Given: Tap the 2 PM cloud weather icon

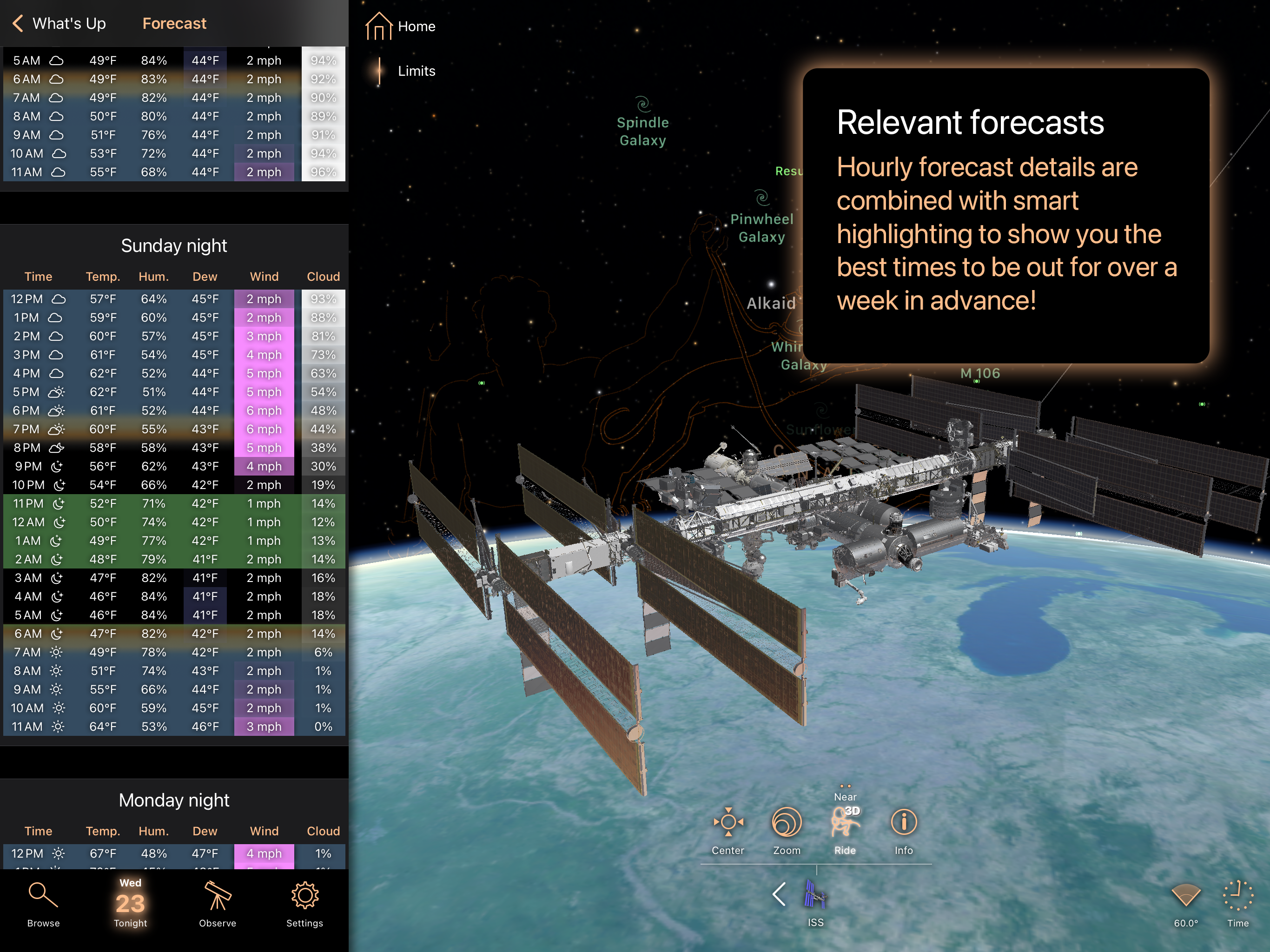Looking at the screenshot, I should [55, 336].
